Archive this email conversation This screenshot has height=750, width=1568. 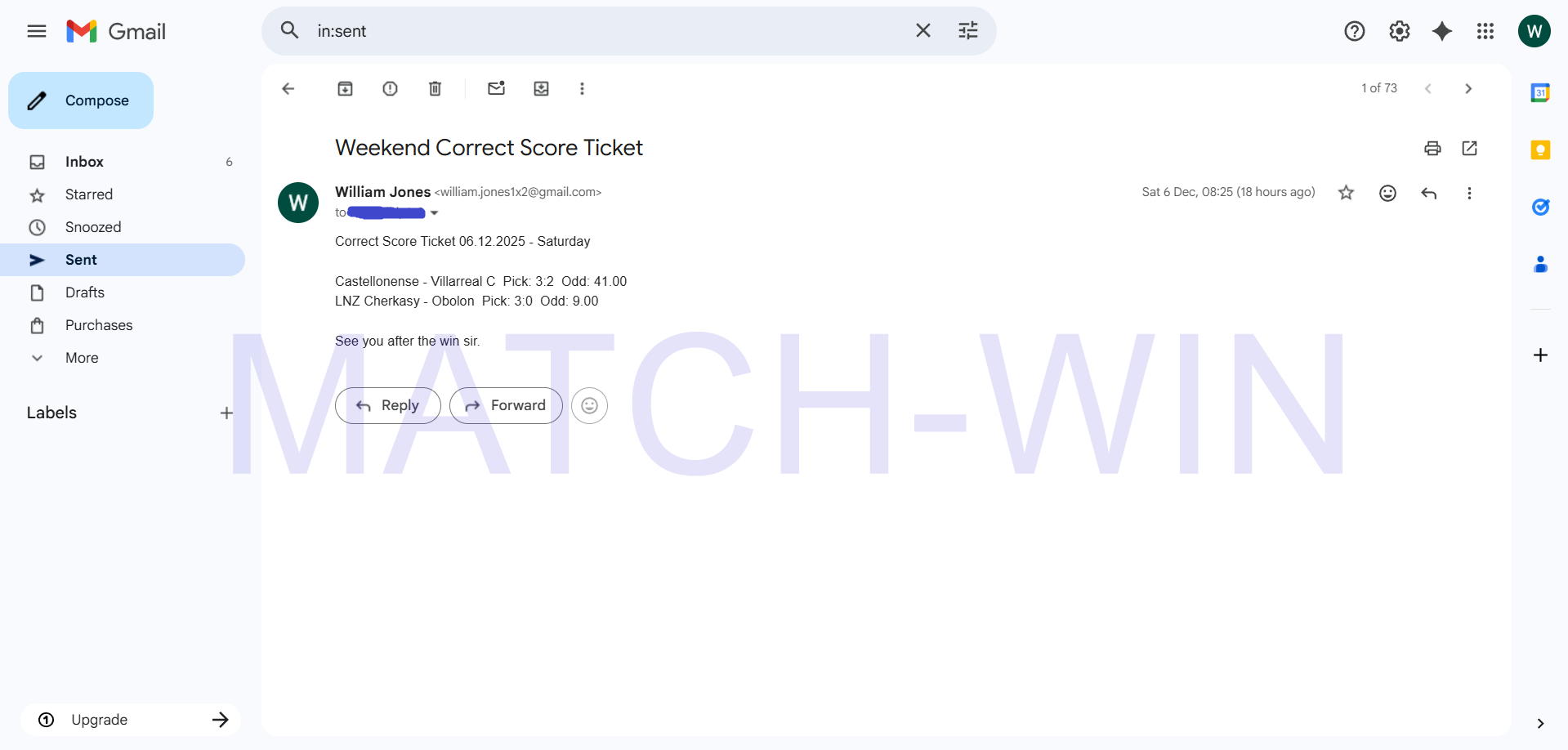click(345, 88)
